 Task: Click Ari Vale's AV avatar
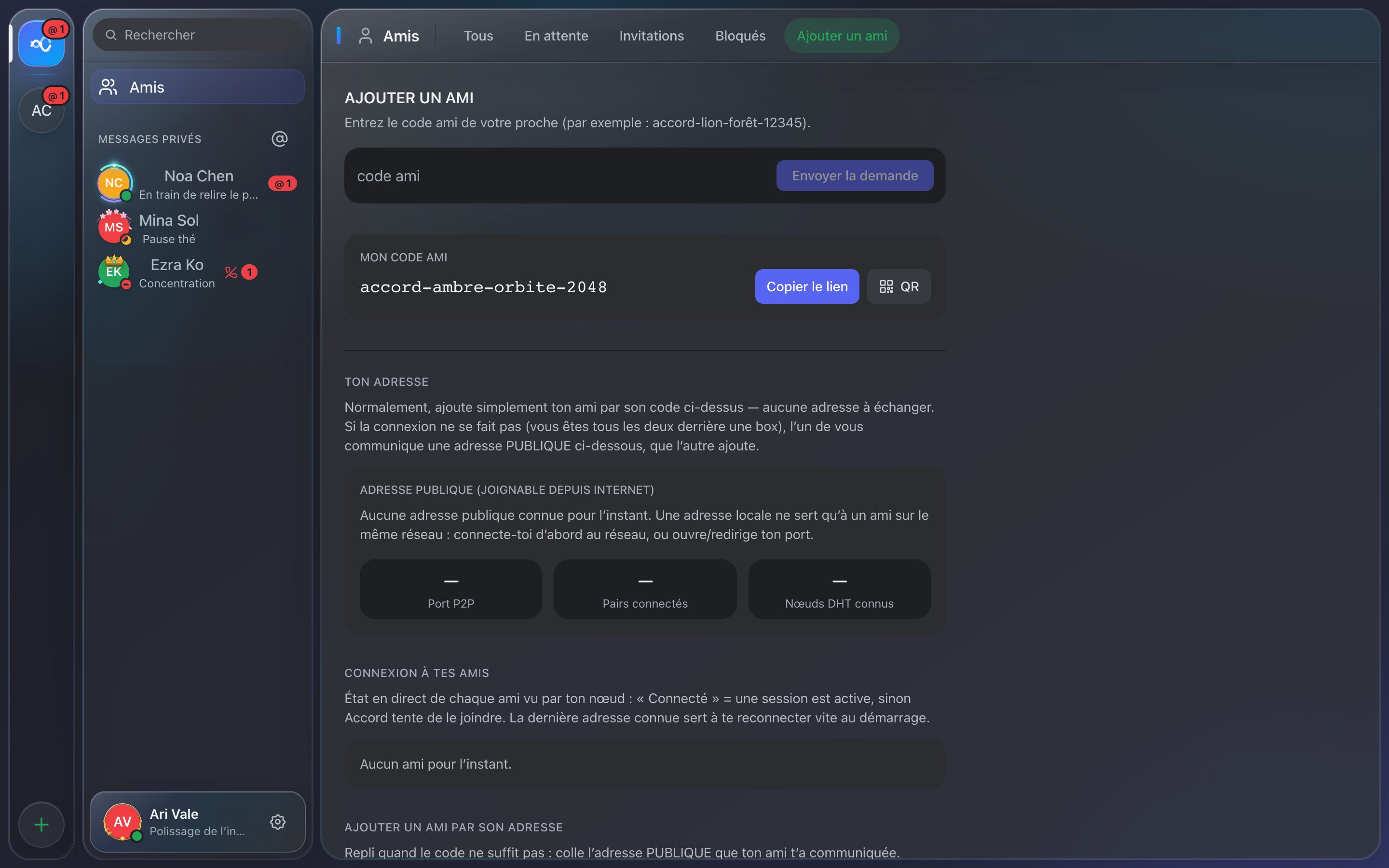[122, 822]
